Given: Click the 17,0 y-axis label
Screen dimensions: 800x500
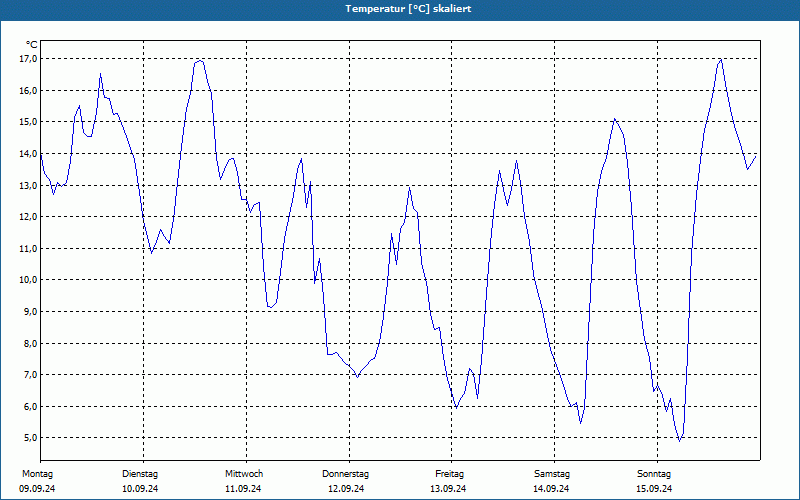Looking at the screenshot, I should click(x=29, y=59).
